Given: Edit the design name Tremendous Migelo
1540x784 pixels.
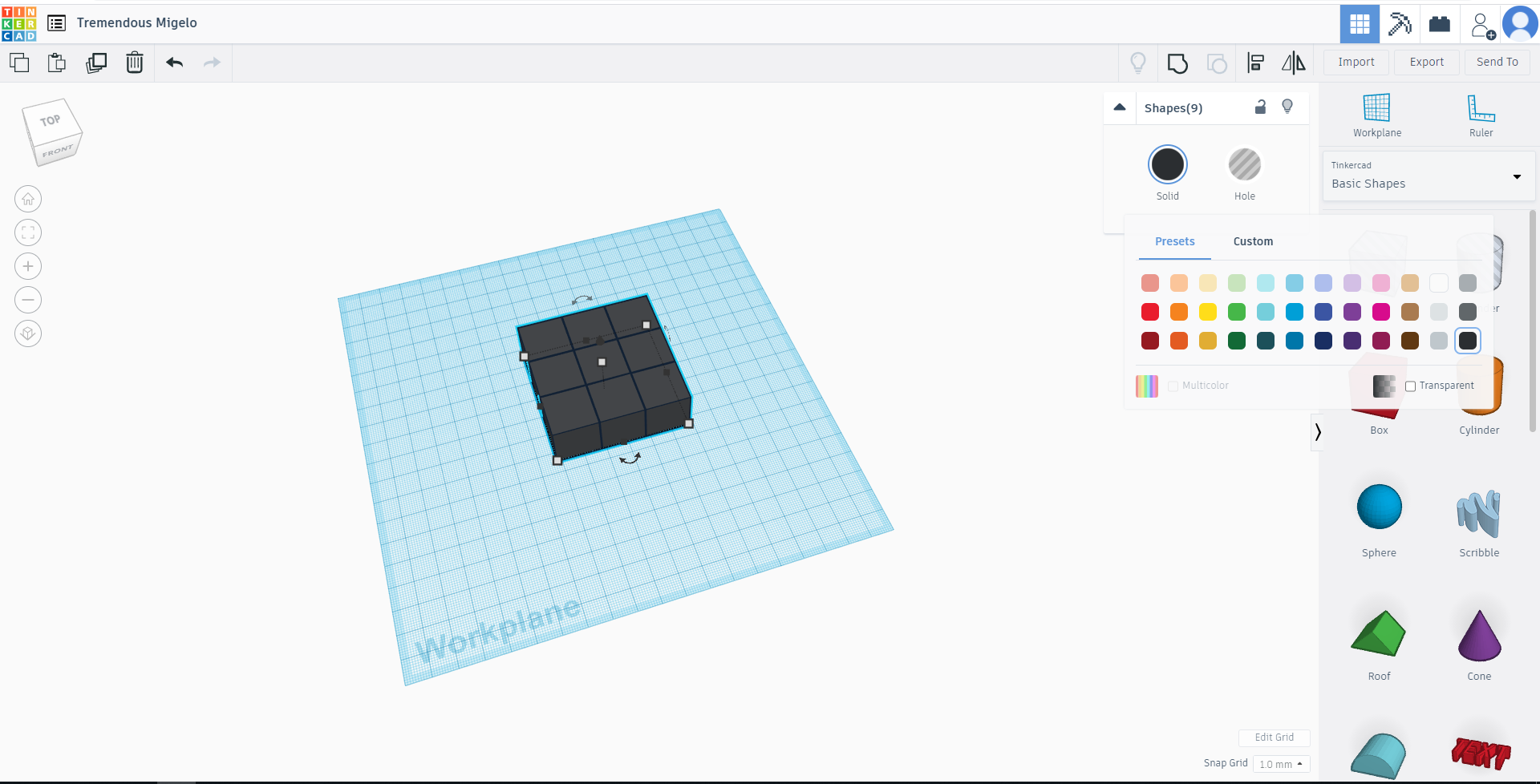Looking at the screenshot, I should [x=137, y=23].
